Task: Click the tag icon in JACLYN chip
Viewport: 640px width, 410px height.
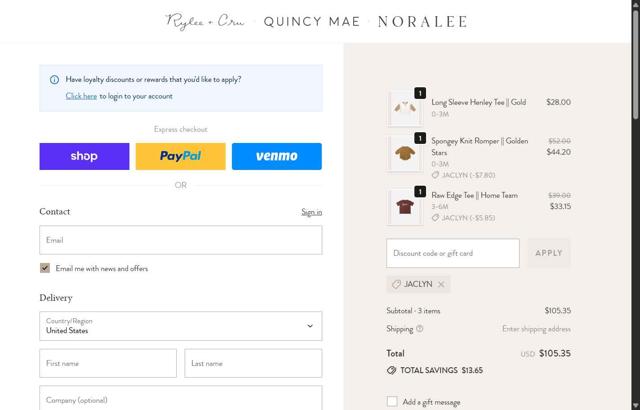Action: tap(396, 284)
